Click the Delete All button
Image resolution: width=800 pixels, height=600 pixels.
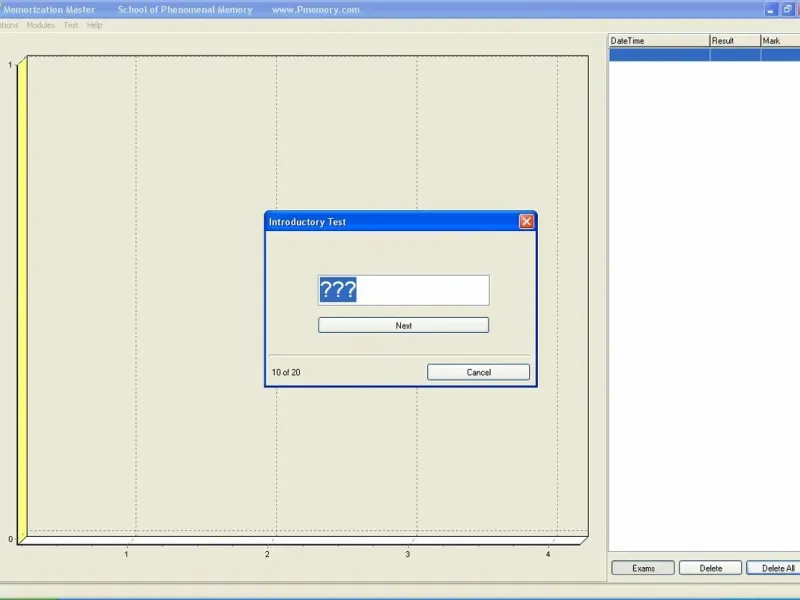[774, 568]
